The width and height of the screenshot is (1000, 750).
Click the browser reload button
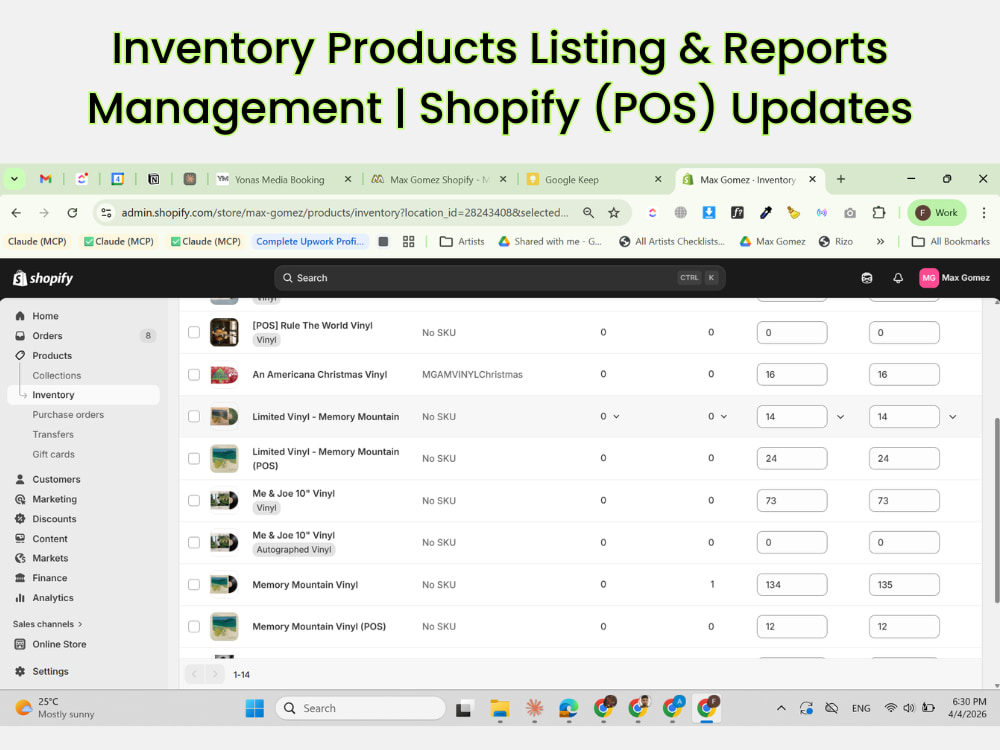pyautogui.click(x=72, y=213)
